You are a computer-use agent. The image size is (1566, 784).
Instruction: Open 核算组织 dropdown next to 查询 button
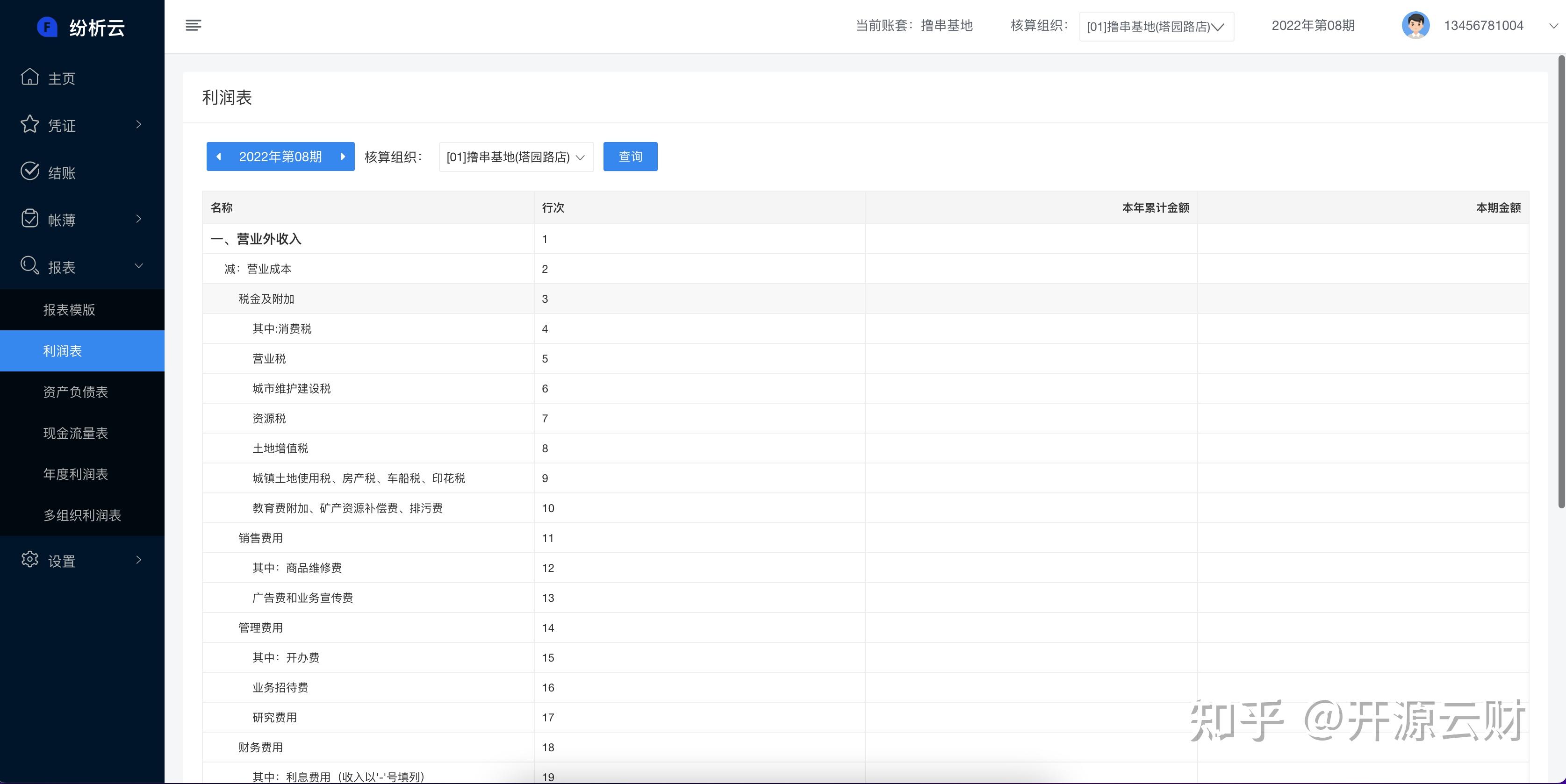tap(516, 157)
